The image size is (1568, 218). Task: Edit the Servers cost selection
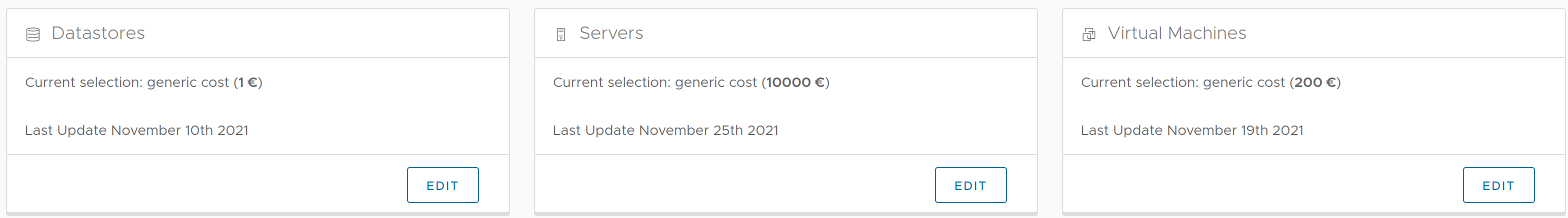970,185
